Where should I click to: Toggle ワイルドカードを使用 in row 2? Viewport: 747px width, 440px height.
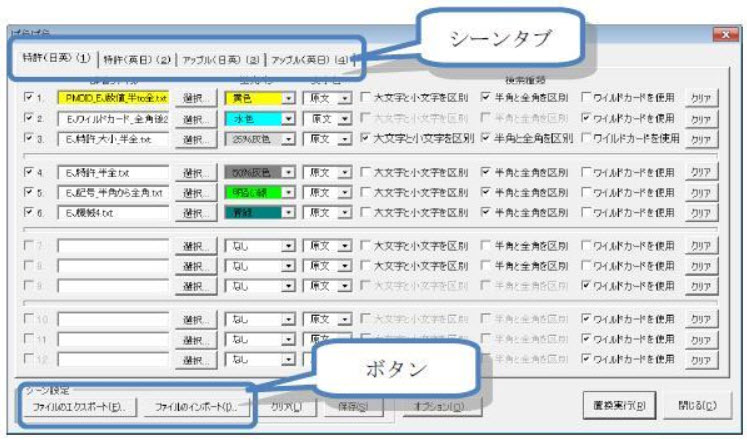point(588,118)
